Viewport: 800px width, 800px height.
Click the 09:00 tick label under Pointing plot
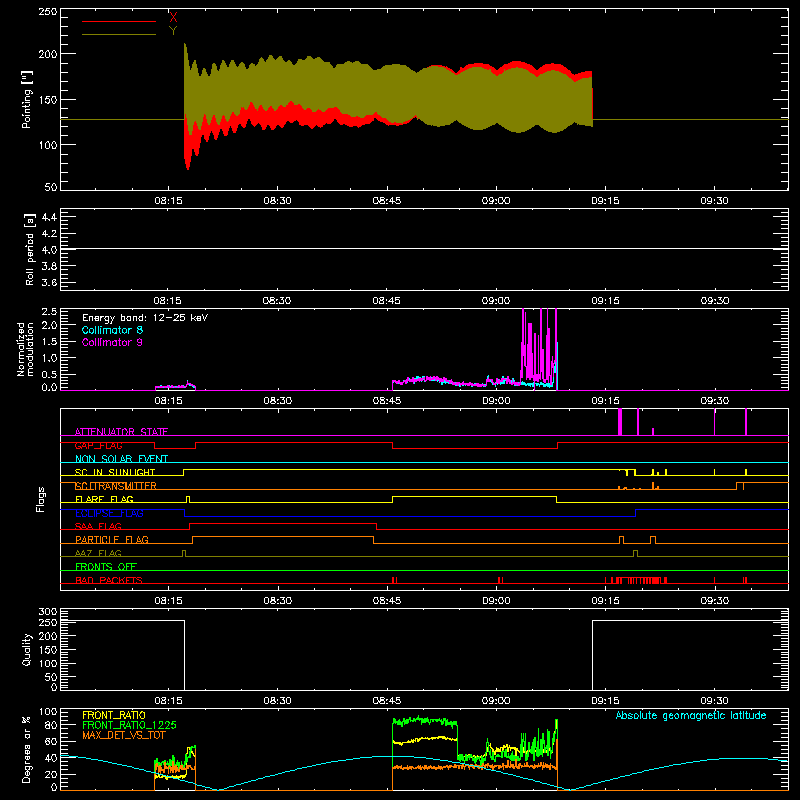(496, 201)
